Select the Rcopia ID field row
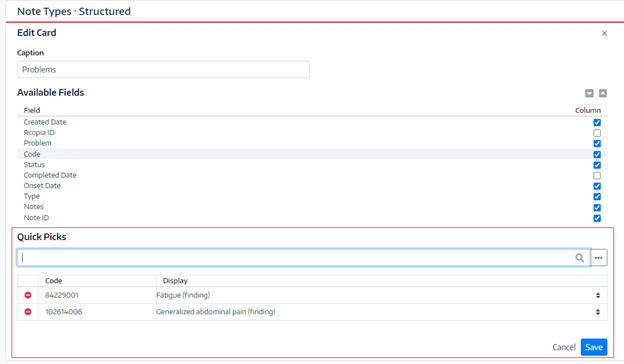 coord(312,133)
